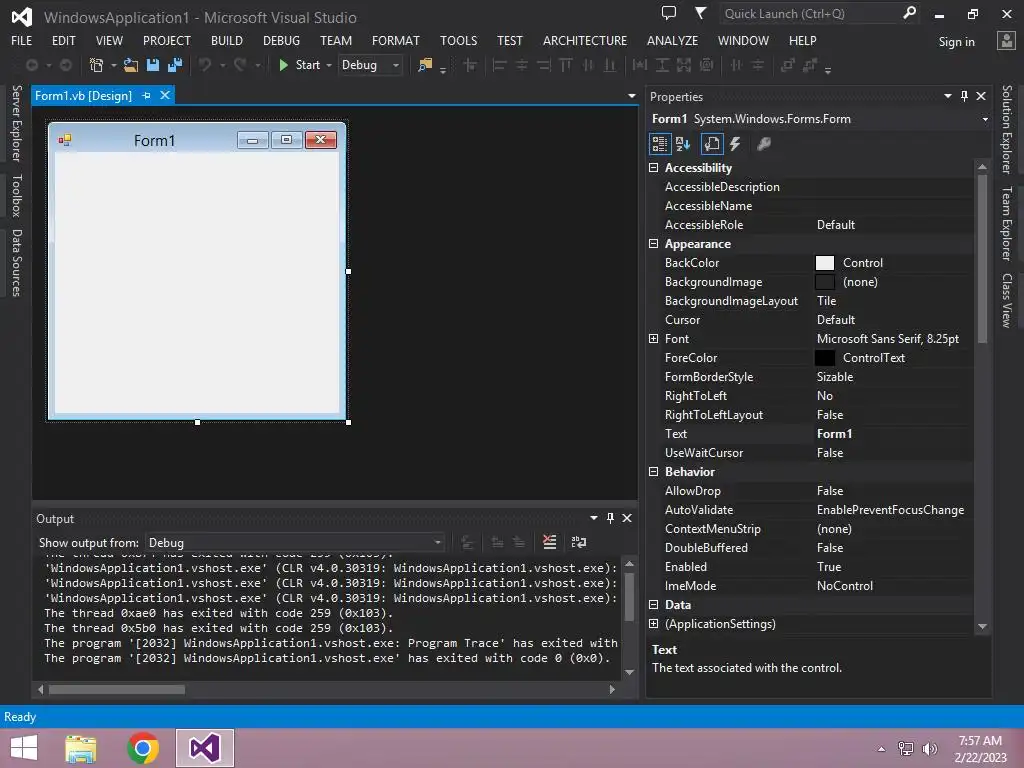This screenshot has width=1024, height=768.
Task: Click the Form1 icon in the form title bar
Action: tap(65, 140)
